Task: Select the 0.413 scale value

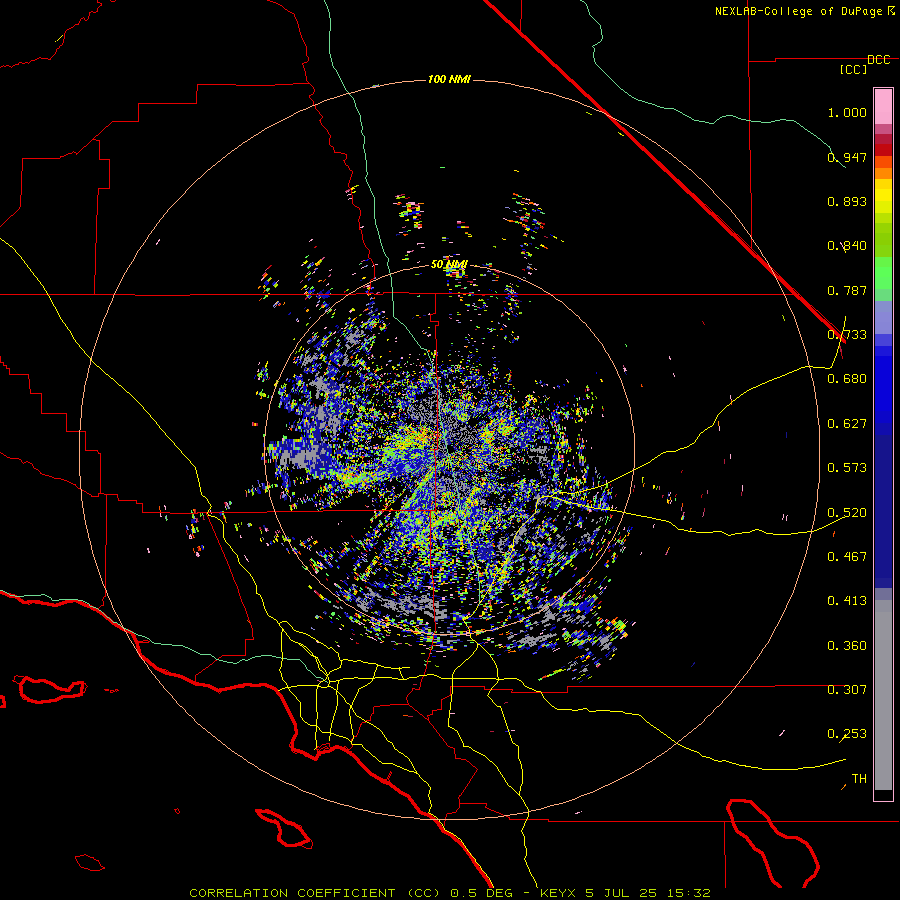Action: [x=847, y=601]
